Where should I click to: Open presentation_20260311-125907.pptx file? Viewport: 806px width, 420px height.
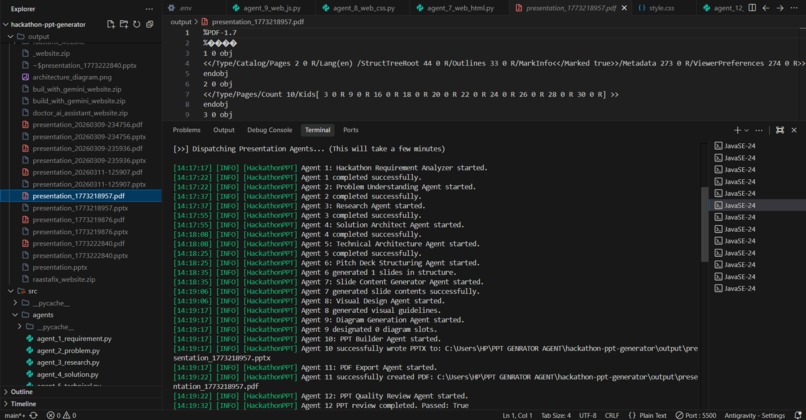(89, 184)
